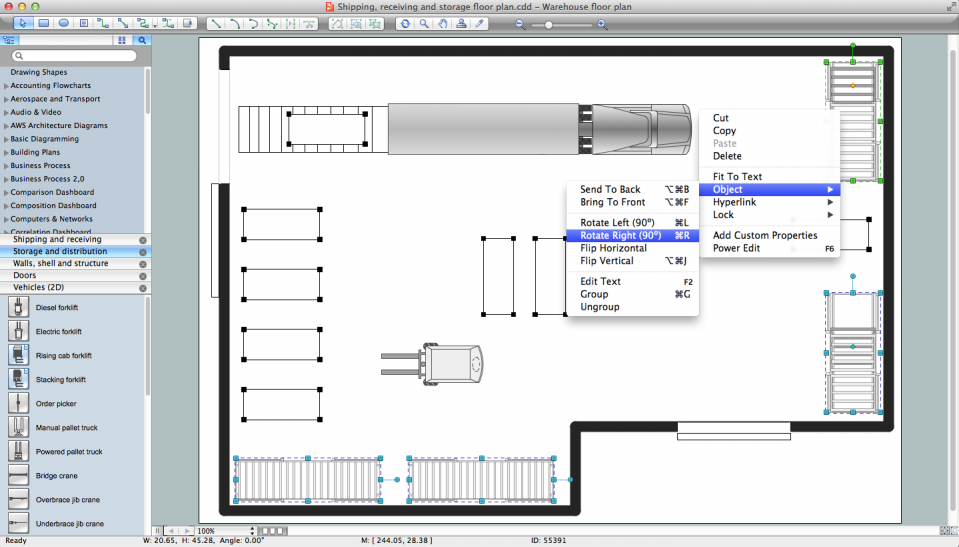Choose Rotate Right (90°) from submenu
Image resolution: width=959 pixels, height=547 pixels.
[x=621, y=235]
